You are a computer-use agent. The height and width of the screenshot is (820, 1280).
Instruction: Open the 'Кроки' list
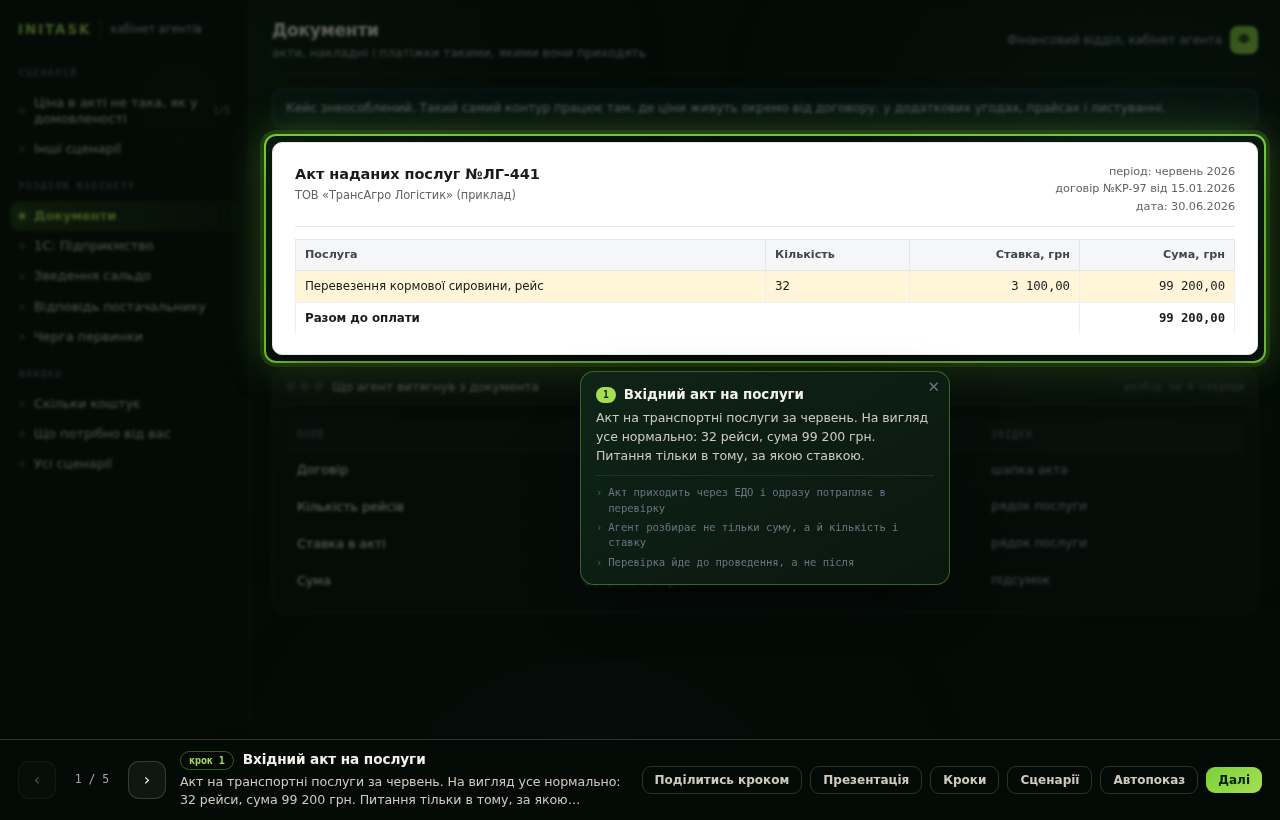964,780
